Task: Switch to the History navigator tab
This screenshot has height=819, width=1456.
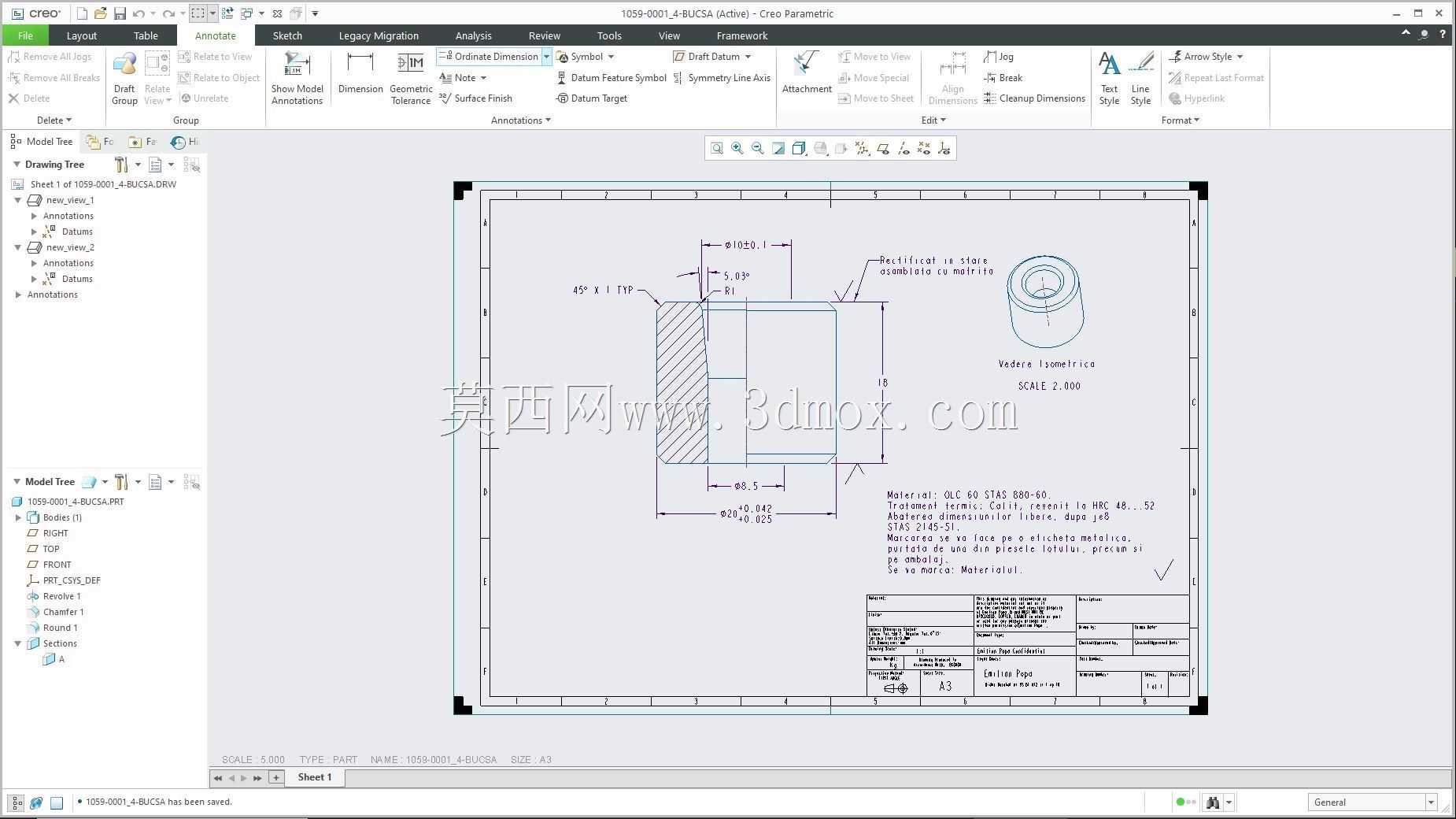Action: (186, 142)
